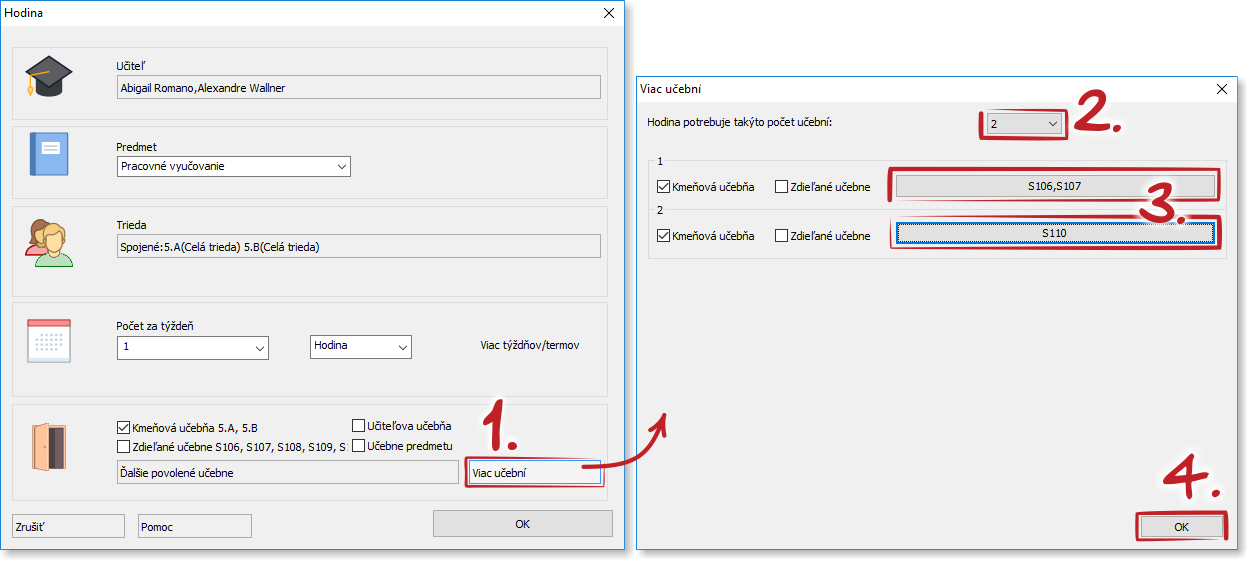Click the S106,S107 classroom selection button
Image resolution: width=1248 pixels, height=561 pixels.
click(1055, 186)
